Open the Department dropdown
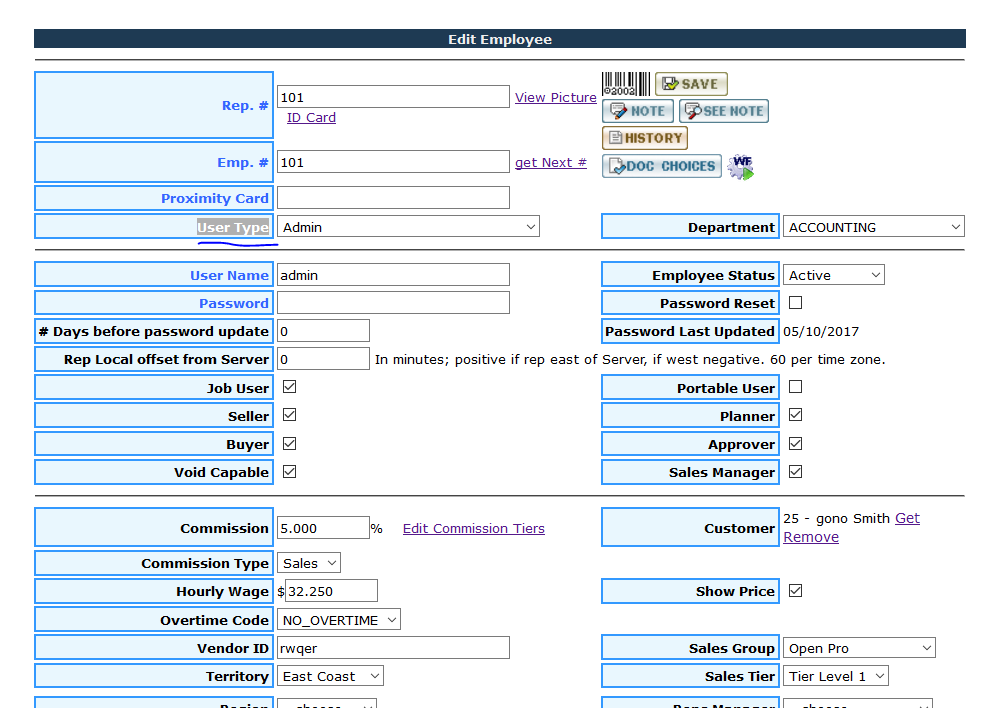Viewport: 983px width, 708px height. [x=873, y=227]
